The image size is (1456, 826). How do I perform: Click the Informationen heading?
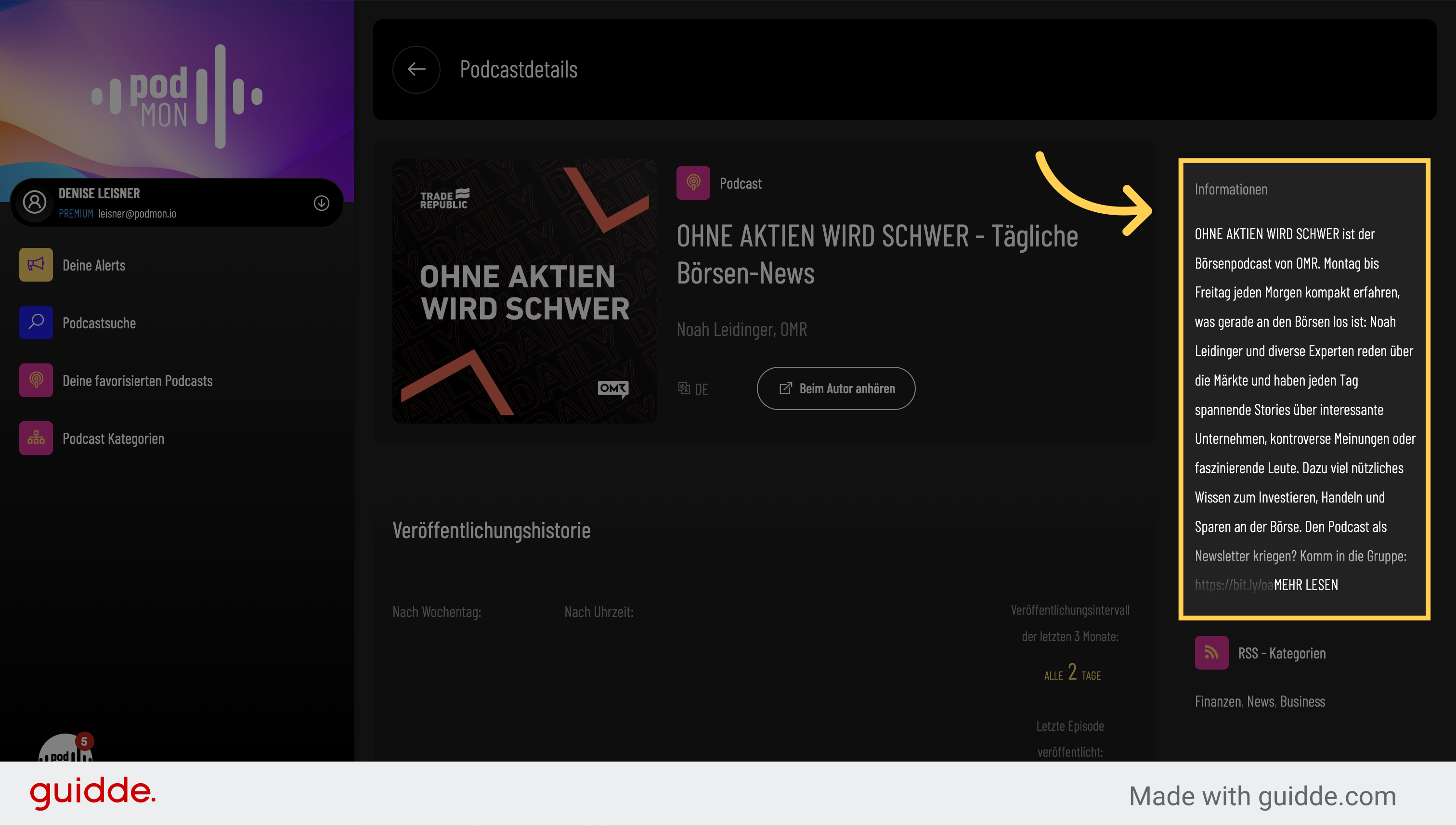(1231, 189)
